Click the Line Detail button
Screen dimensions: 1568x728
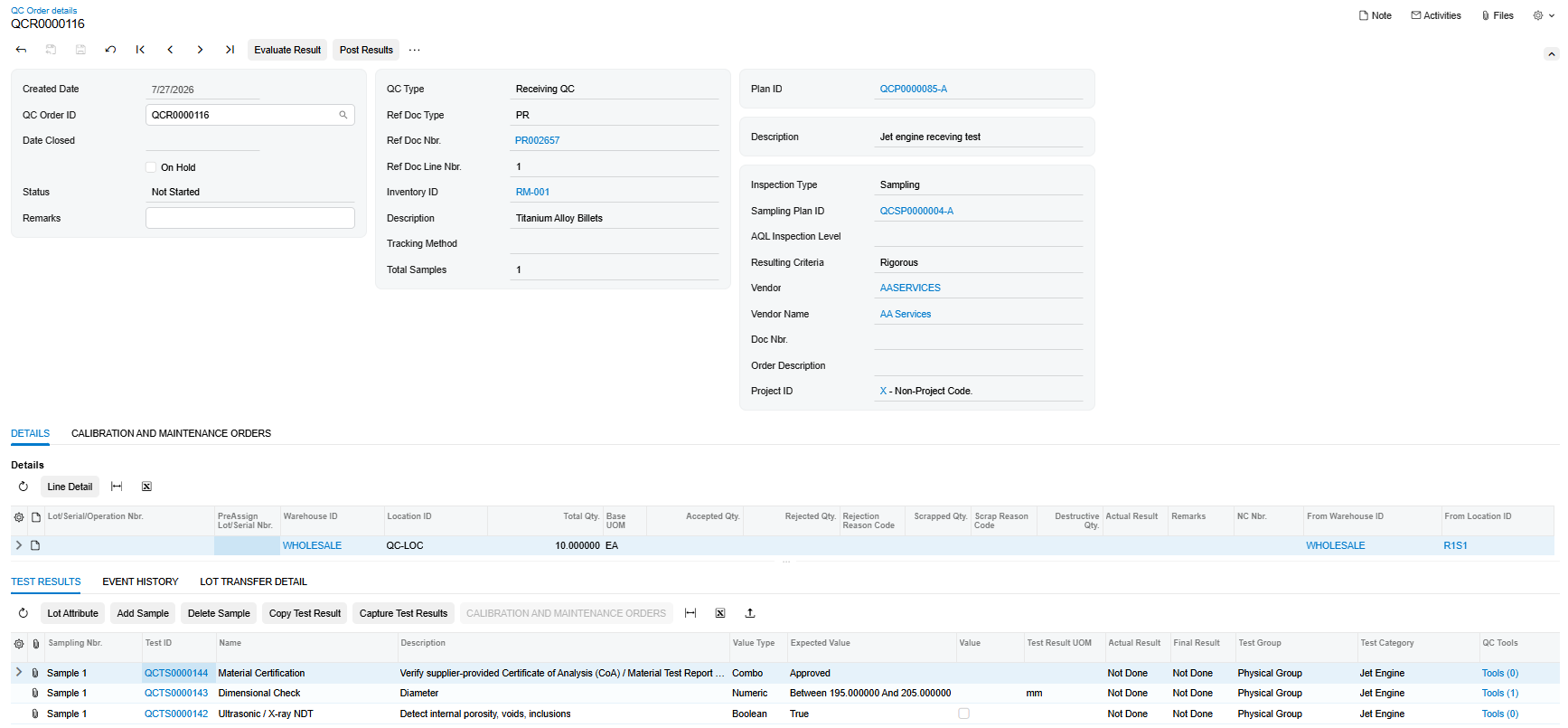coord(70,487)
